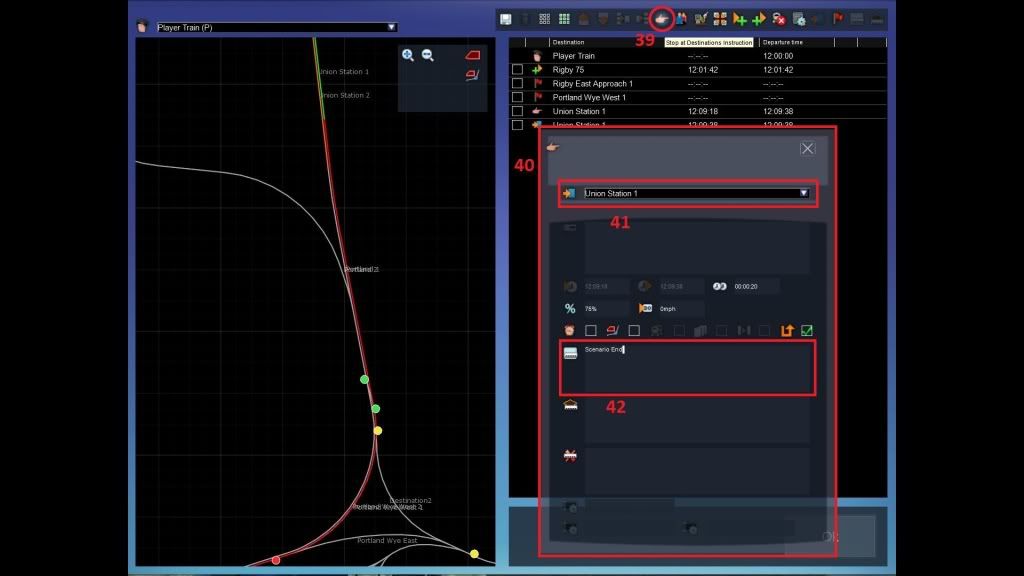
Task: Select the Portland Wye West 1 row
Action: coord(697,97)
